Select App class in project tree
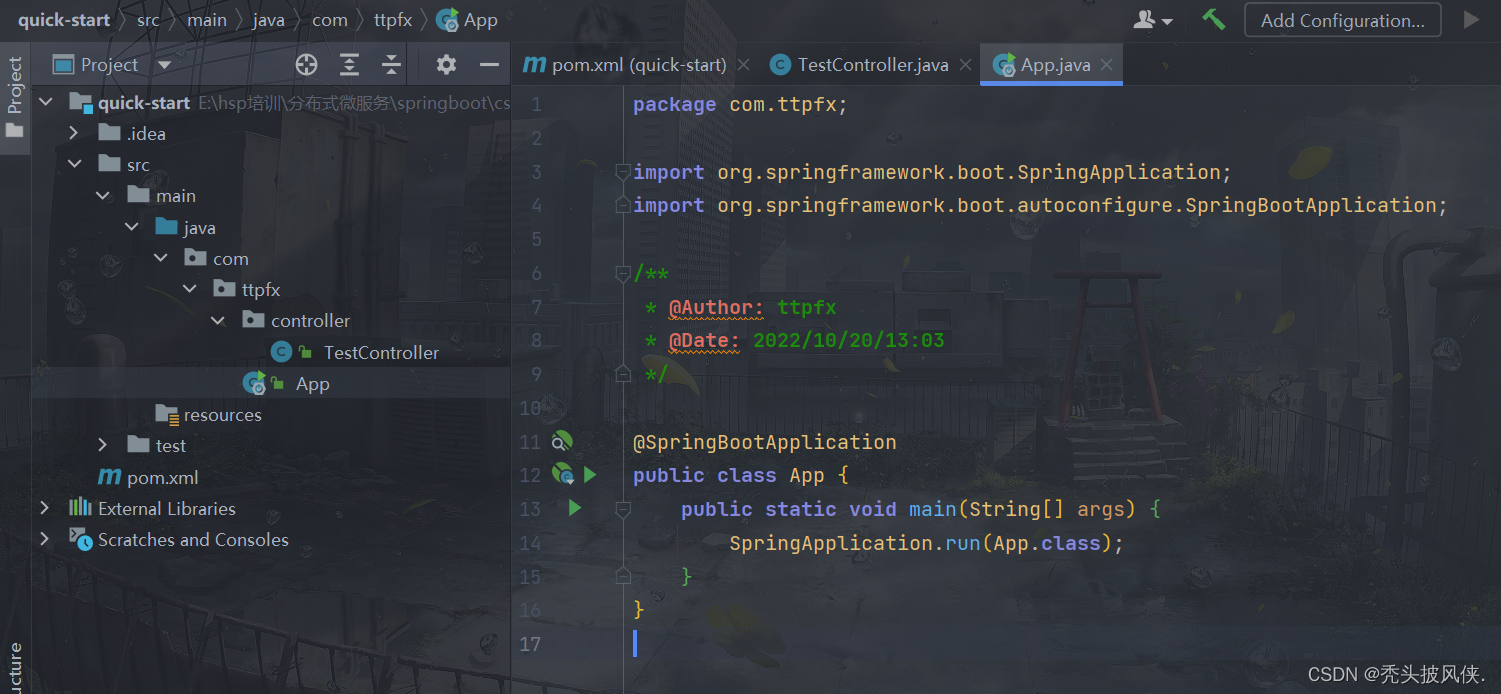 coord(313,384)
